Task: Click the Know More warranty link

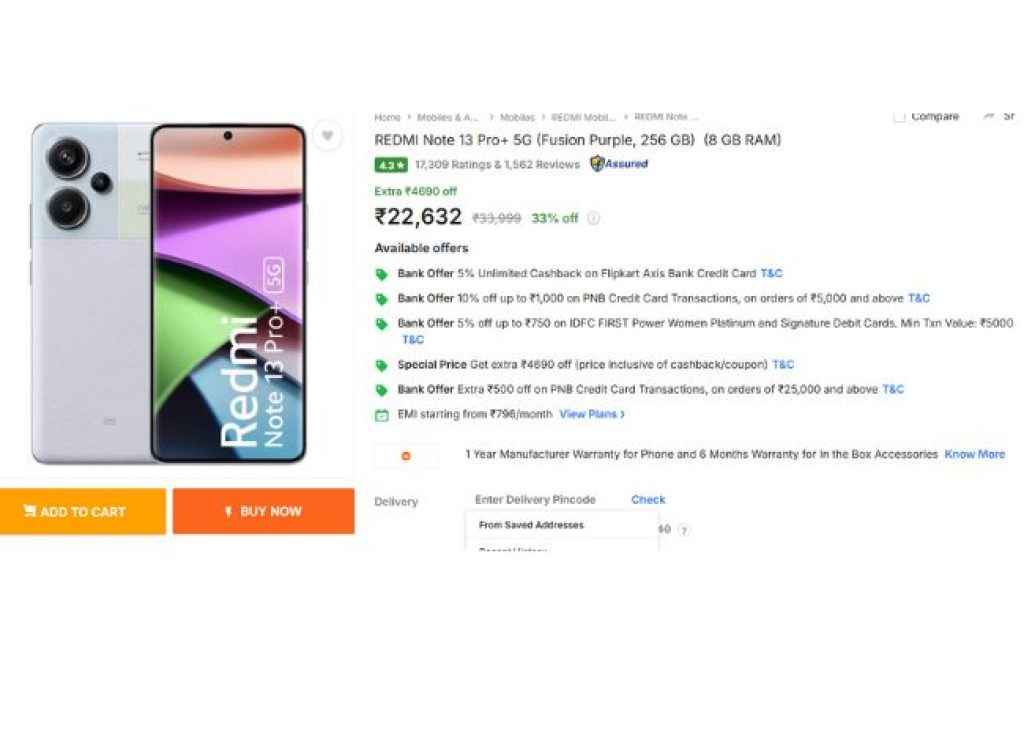Action: pyautogui.click(x=974, y=454)
